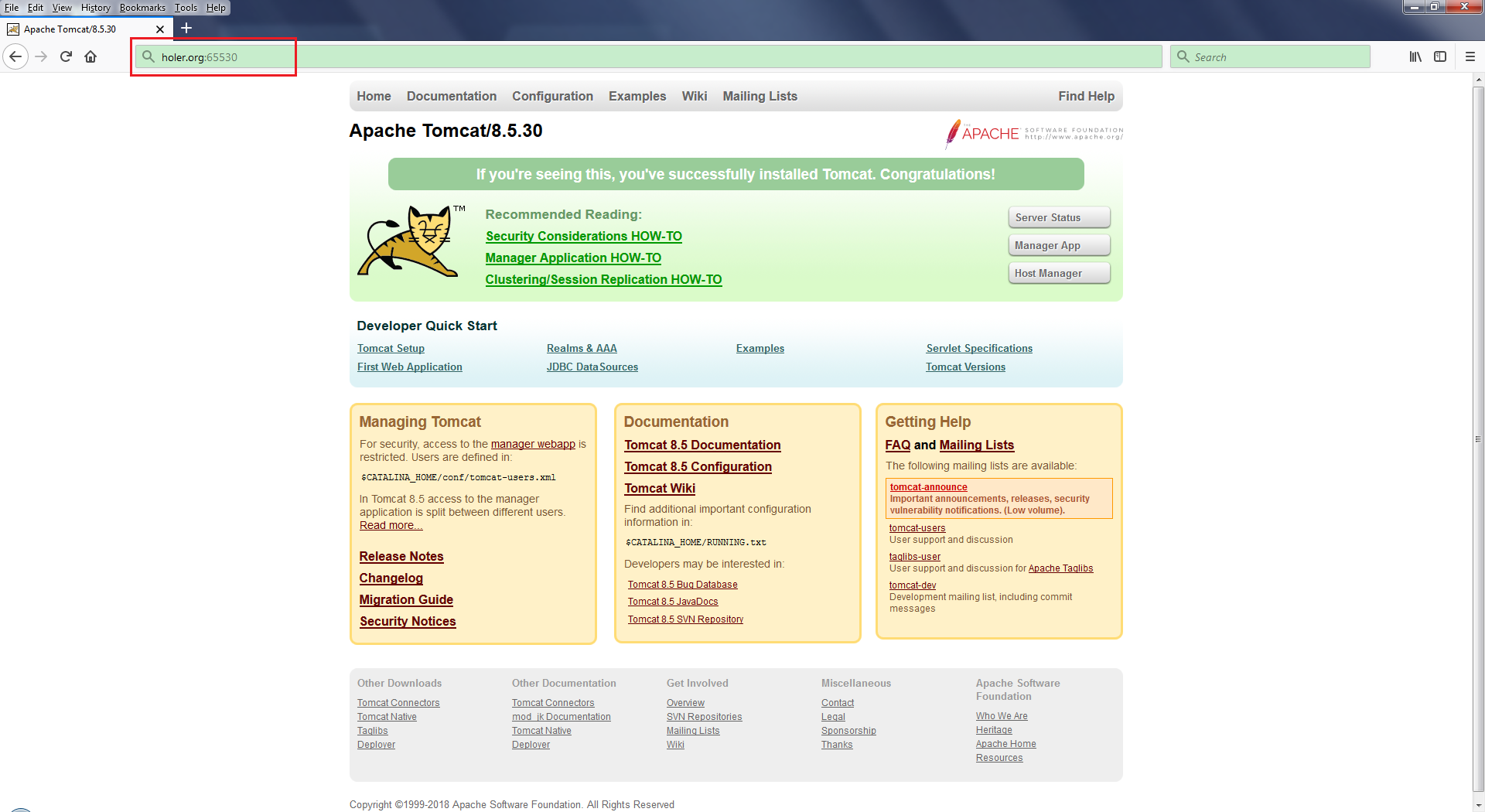Screen dimensions: 1485x812
Task: Click the Server Status button
Action: 1059,217
